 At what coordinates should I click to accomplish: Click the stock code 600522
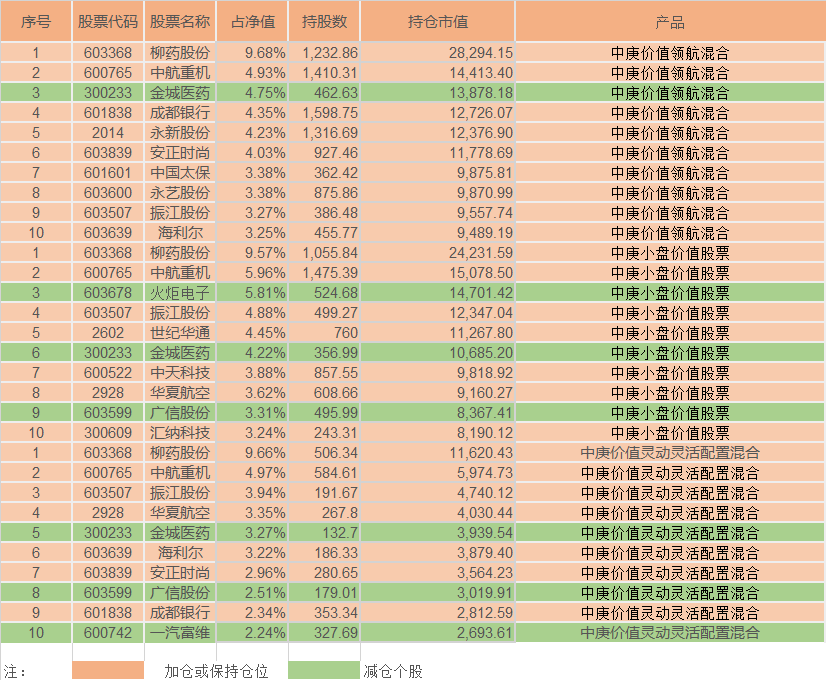tap(108, 373)
